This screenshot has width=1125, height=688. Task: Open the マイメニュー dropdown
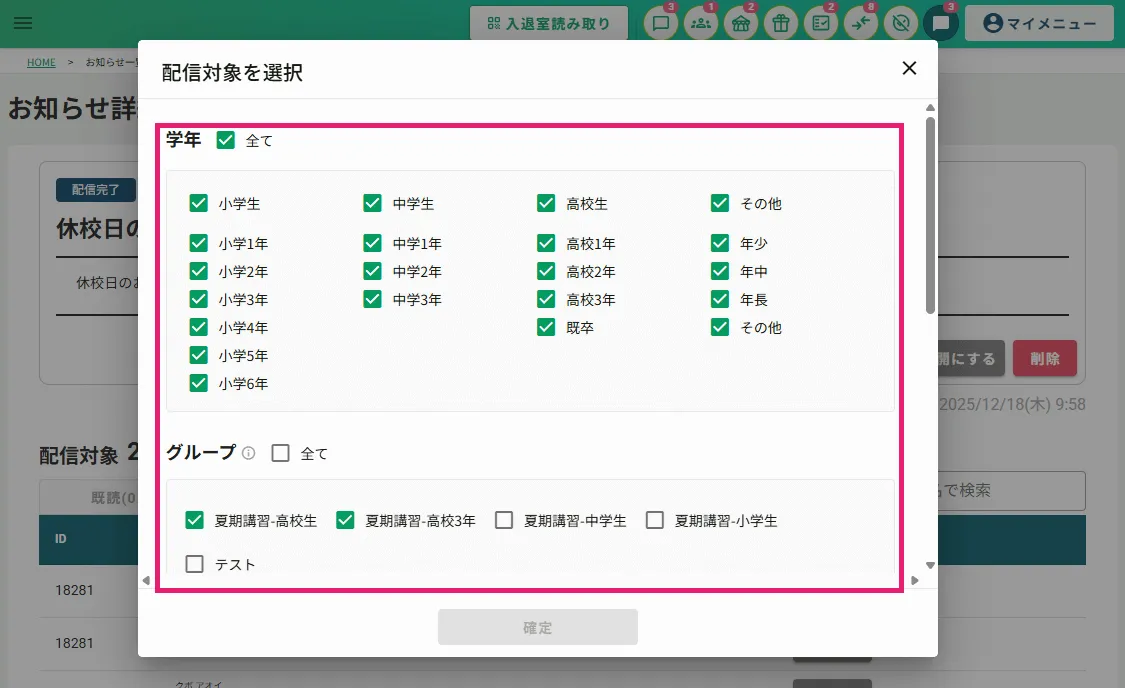tap(1039, 24)
